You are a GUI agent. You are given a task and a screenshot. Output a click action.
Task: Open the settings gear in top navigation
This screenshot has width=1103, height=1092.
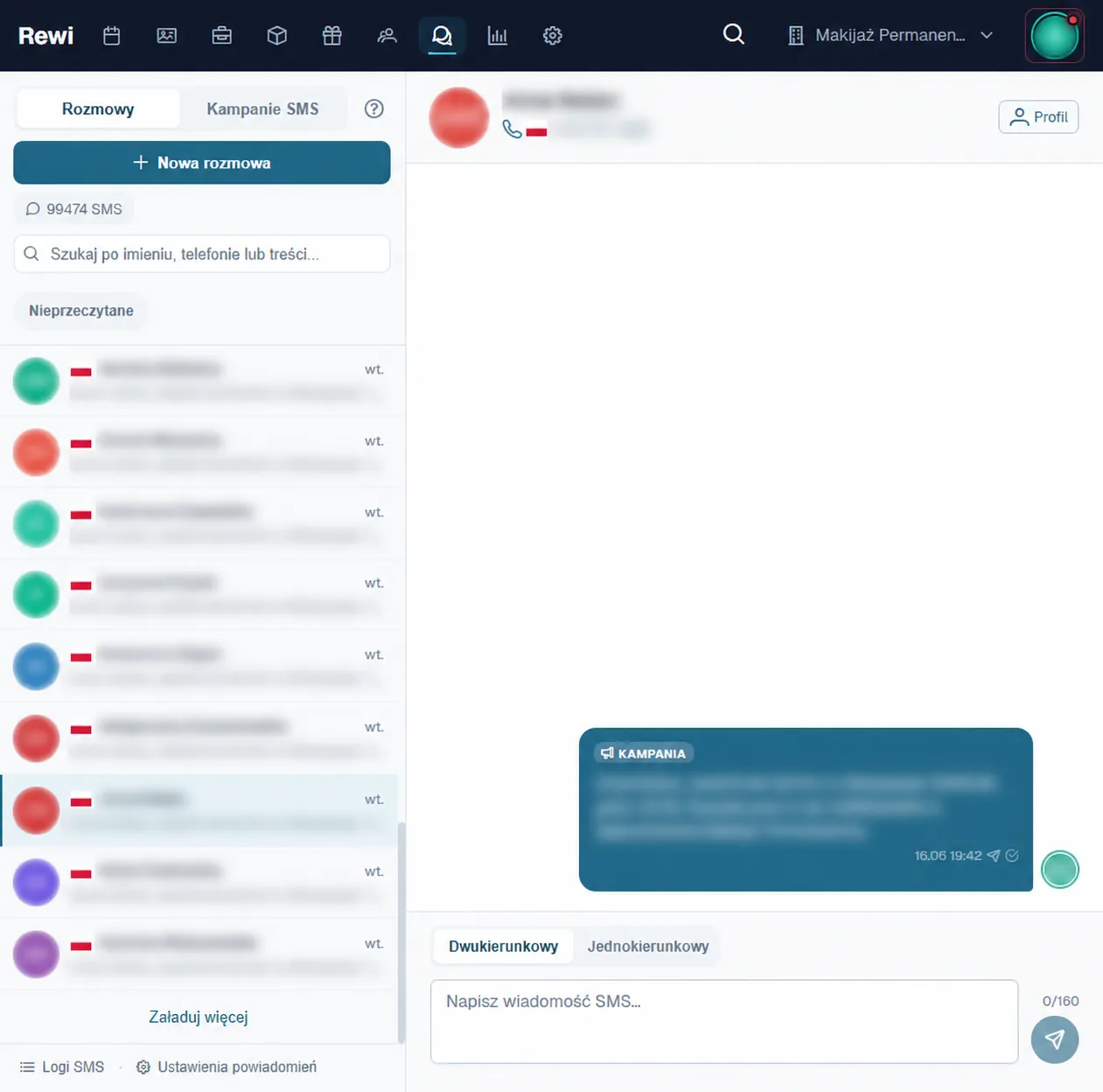(552, 36)
